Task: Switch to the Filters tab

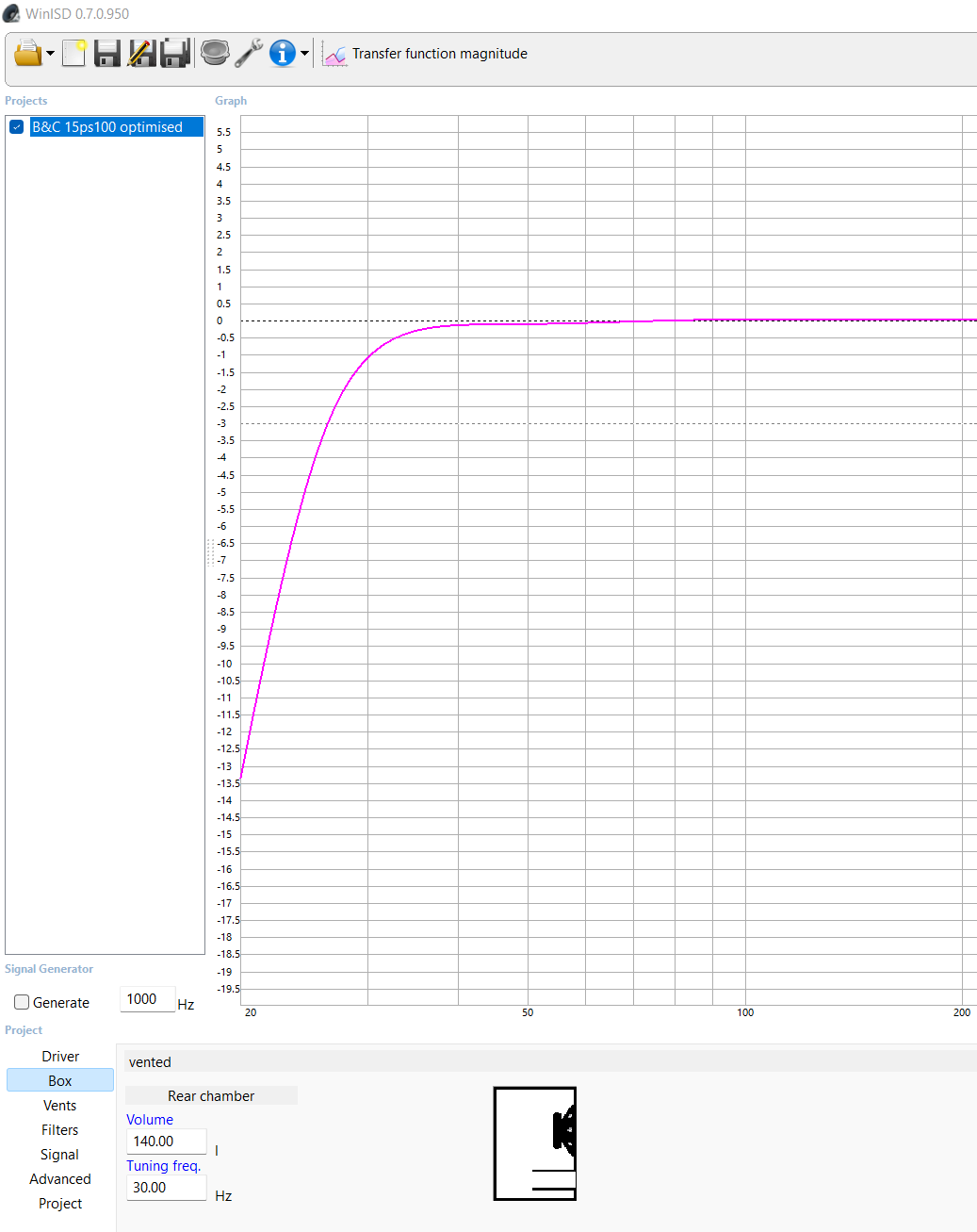Action: tap(60, 1130)
